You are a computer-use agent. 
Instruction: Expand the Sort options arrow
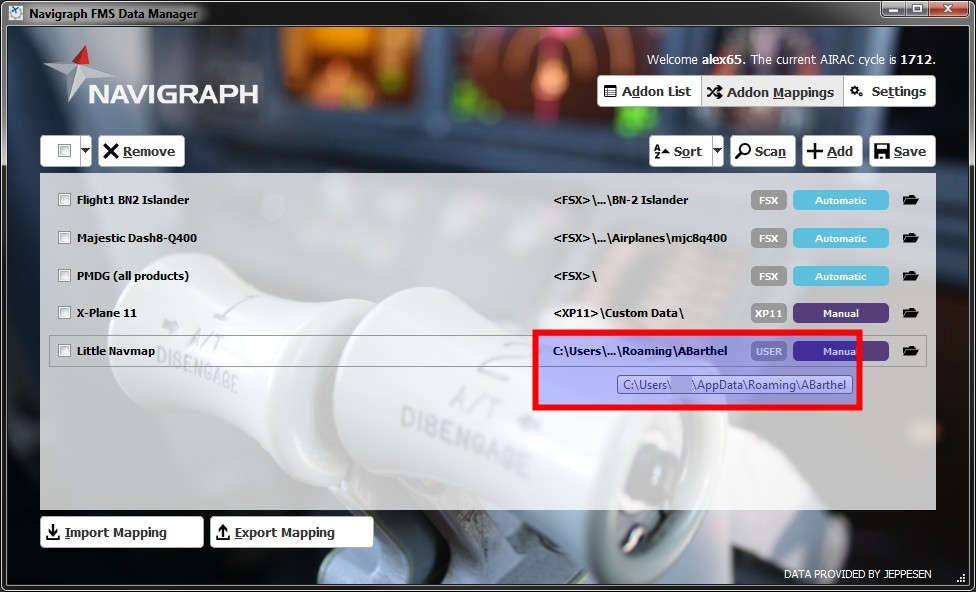(717, 151)
